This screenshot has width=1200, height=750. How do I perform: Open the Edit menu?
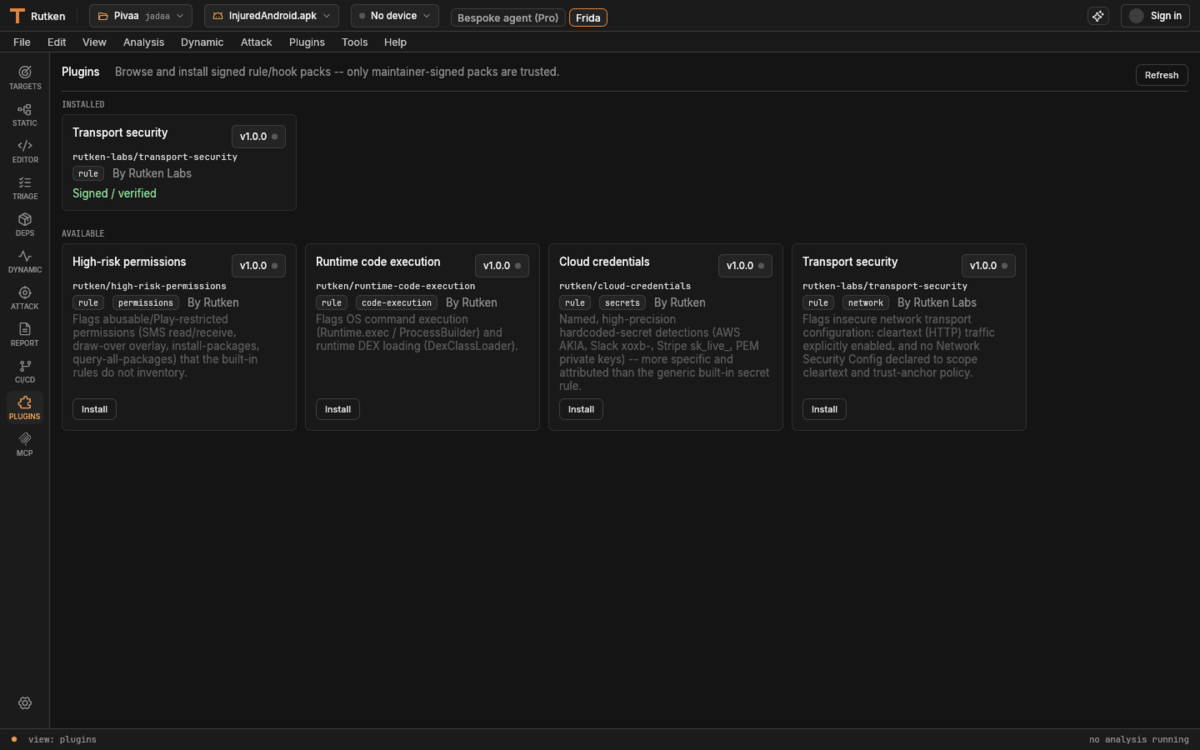[57, 42]
